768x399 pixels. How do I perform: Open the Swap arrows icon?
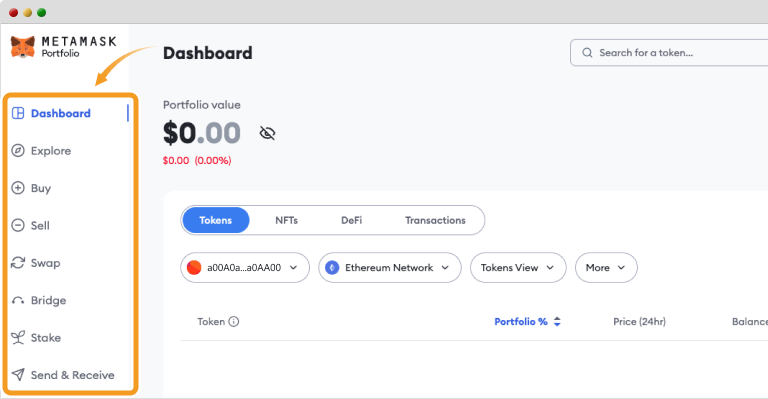tap(18, 262)
